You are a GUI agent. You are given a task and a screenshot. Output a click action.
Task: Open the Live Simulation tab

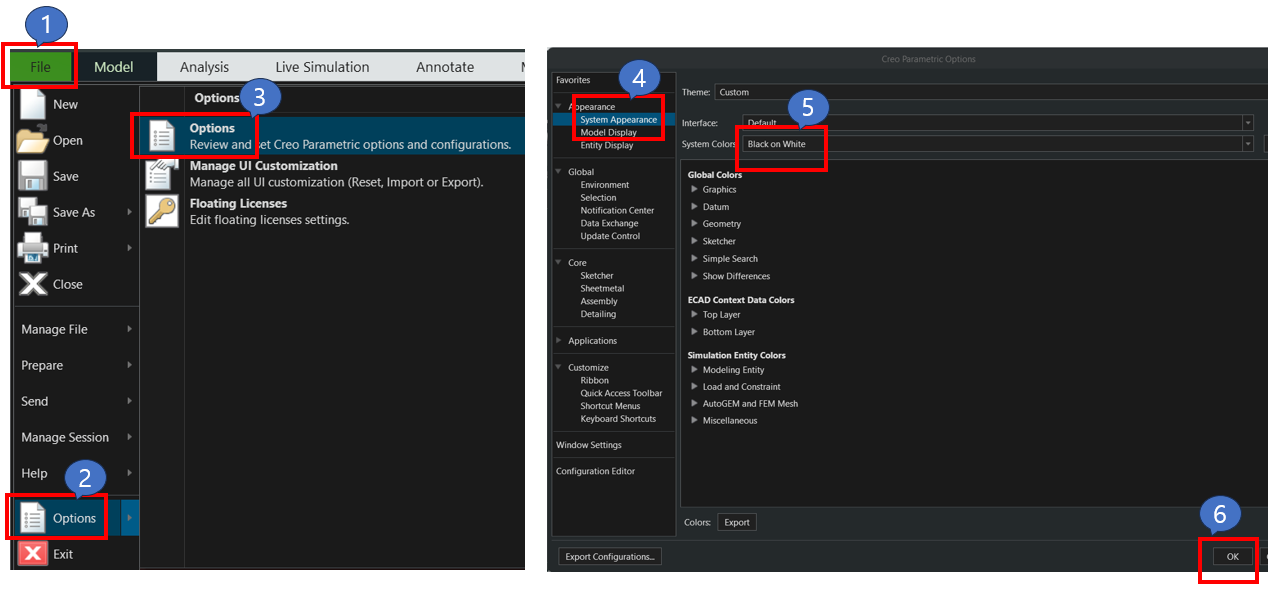pyautogui.click(x=322, y=67)
